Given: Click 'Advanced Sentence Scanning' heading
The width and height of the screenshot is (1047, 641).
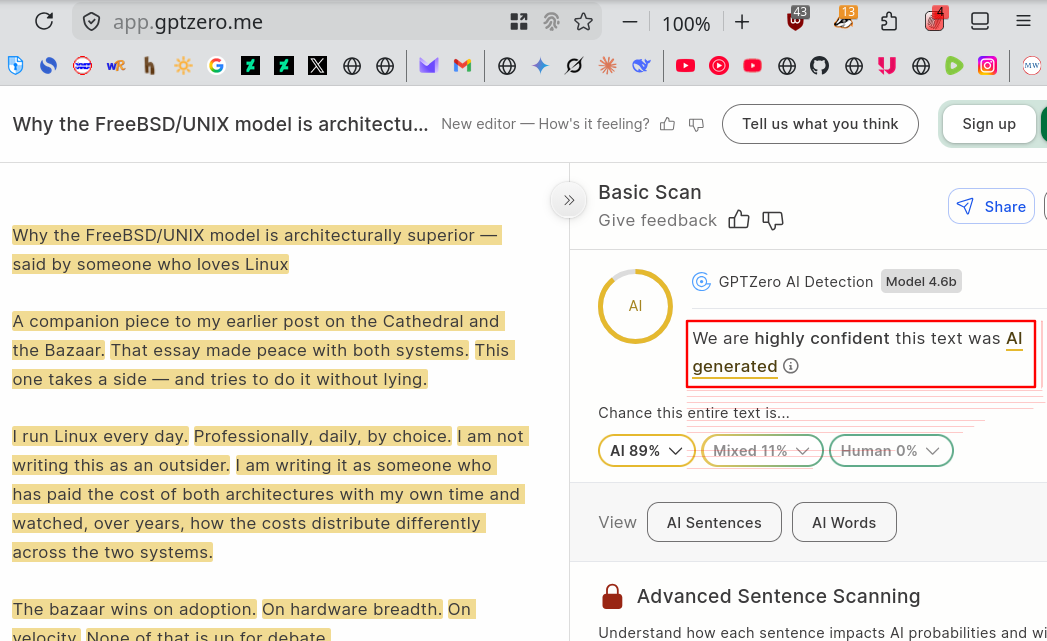Looking at the screenshot, I should point(779,596).
